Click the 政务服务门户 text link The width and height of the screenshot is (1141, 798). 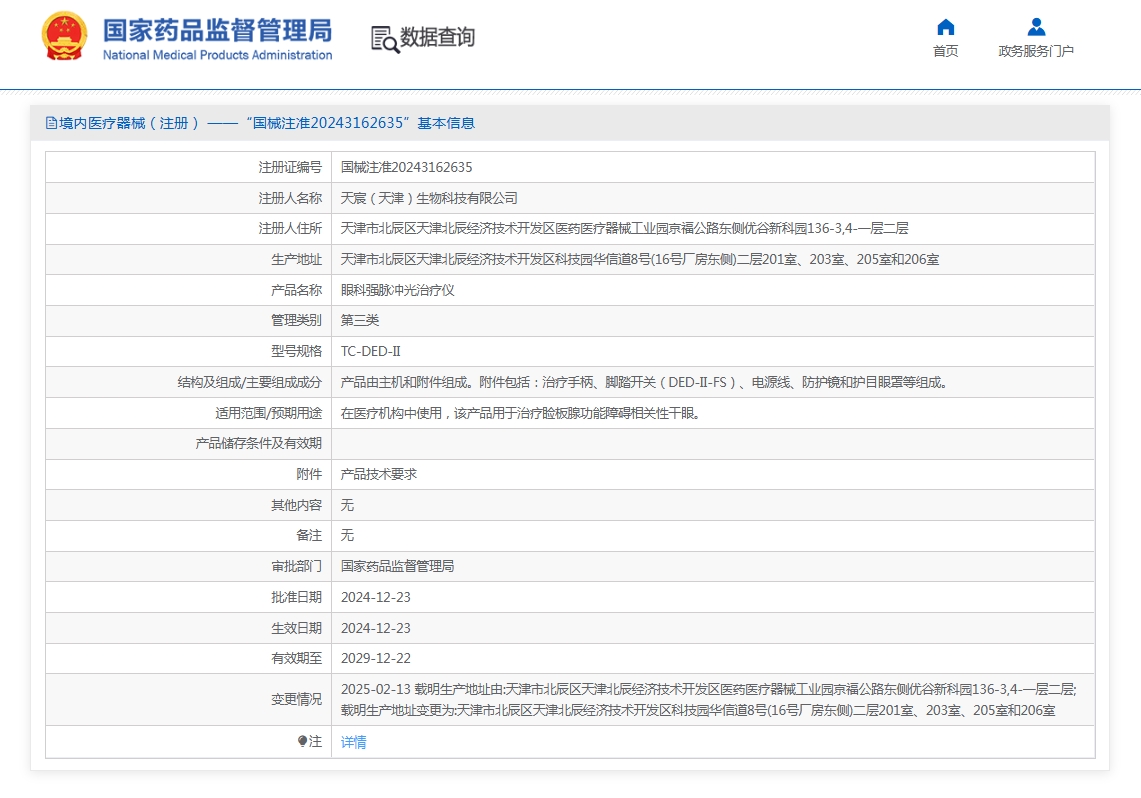click(1036, 51)
